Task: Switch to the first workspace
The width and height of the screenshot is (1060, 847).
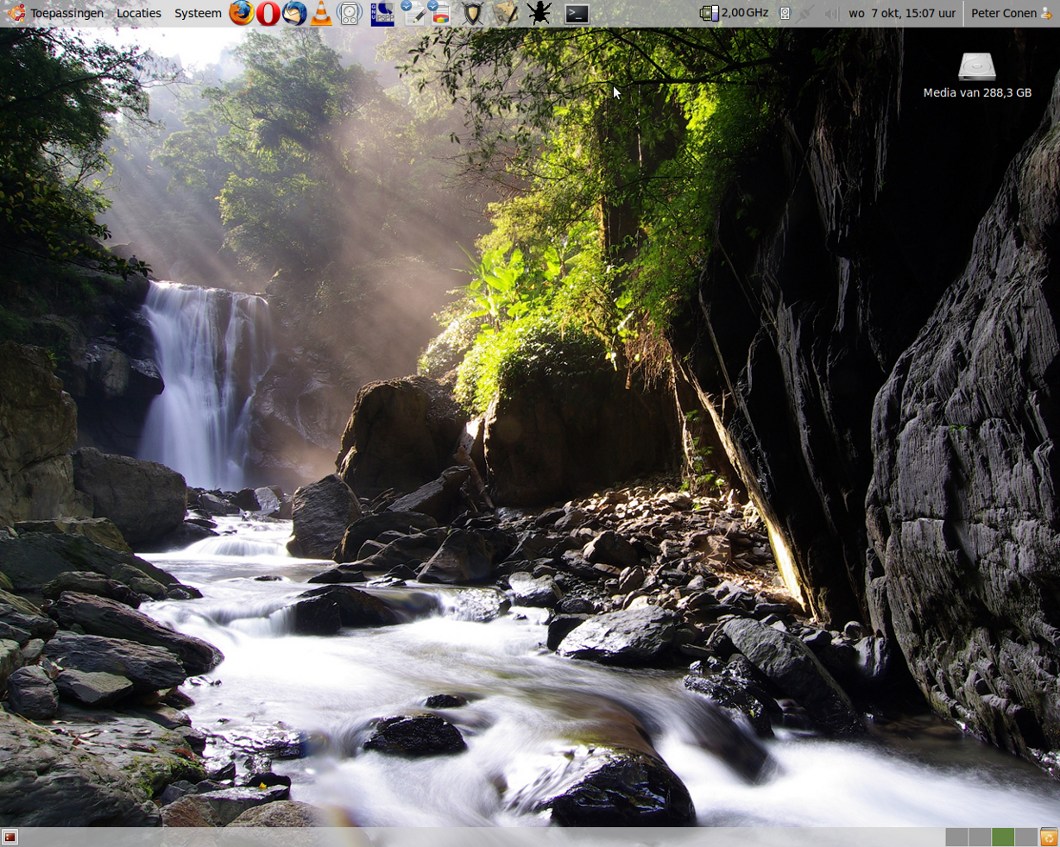Action: (x=957, y=838)
